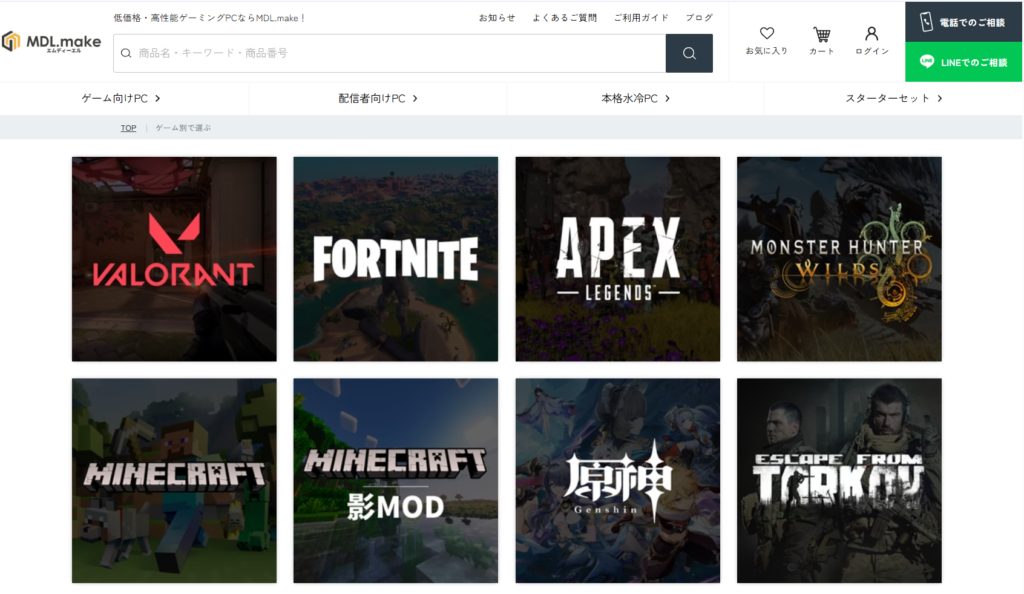Select the VALORANT game tile

174,259
